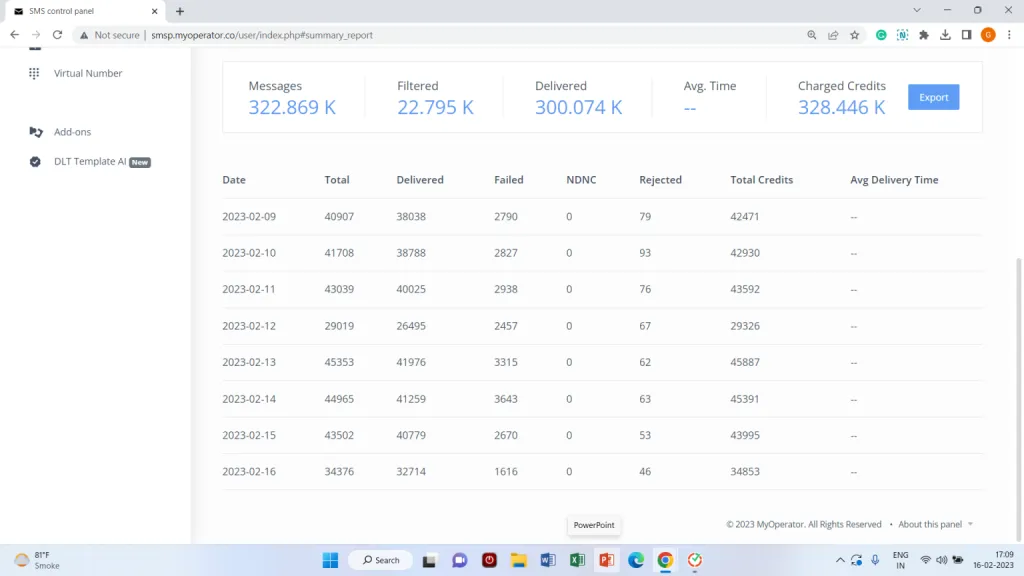1024x576 pixels.
Task: Click total credits 43592 for 2023-02-11
Action: (745, 289)
